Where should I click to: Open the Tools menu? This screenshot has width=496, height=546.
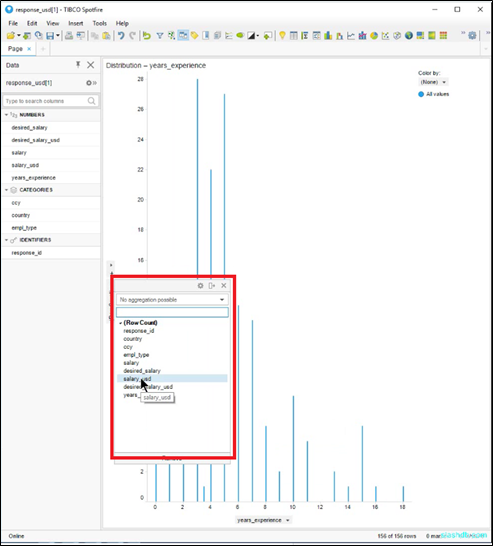point(100,23)
